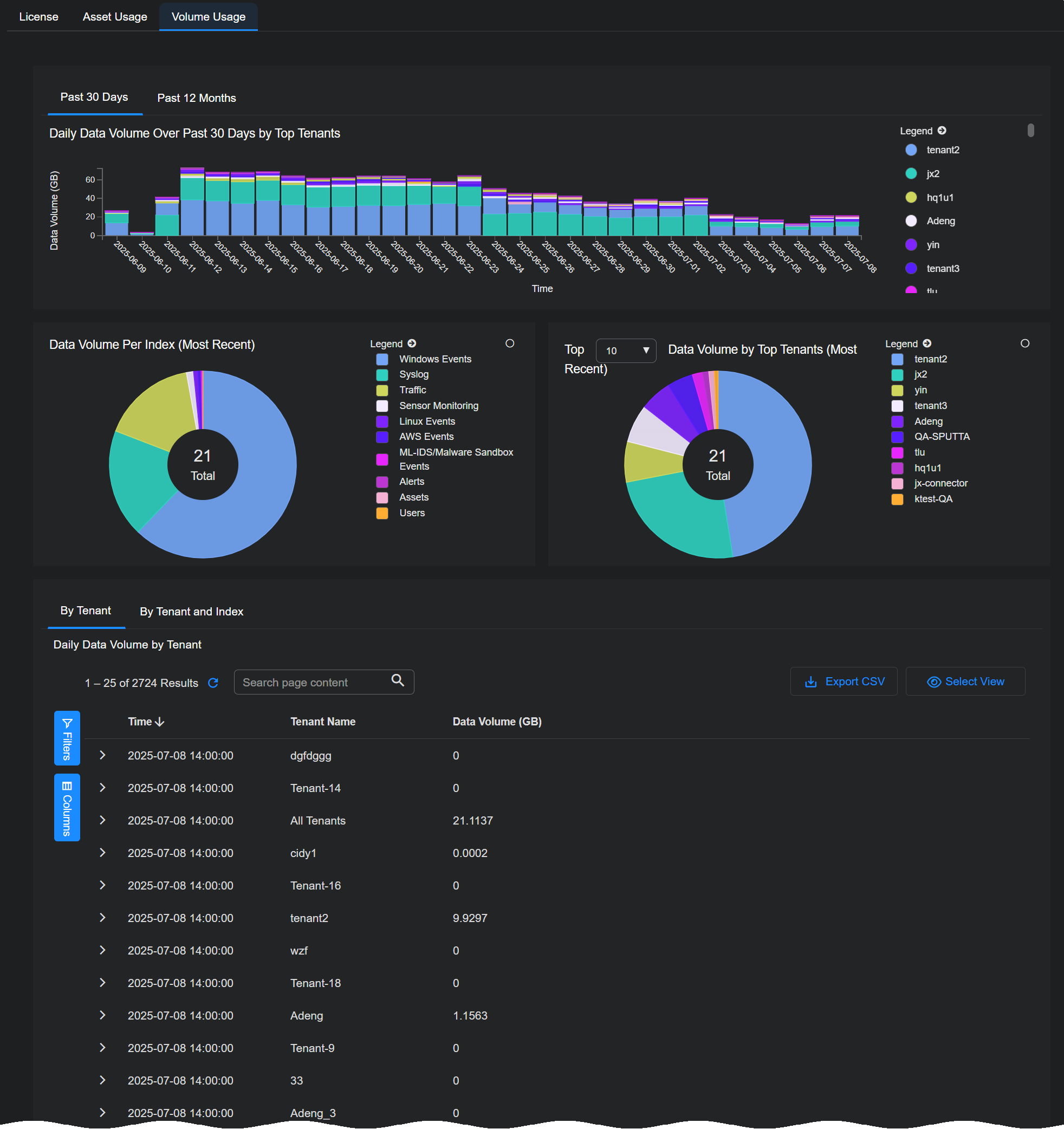Open By Tenant and Index tab
Image resolution: width=1064 pixels, height=1129 pixels.
(x=191, y=612)
